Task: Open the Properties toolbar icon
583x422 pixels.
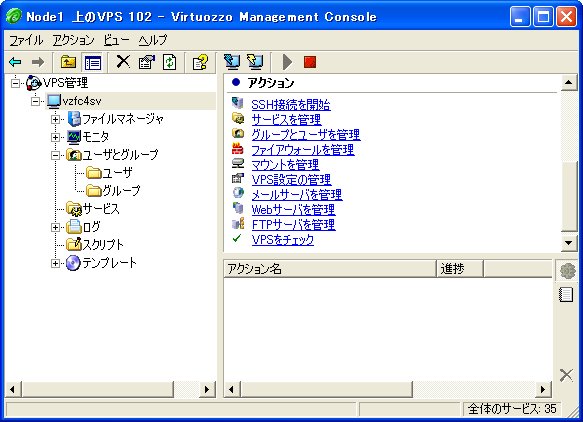Action: tap(146, 62)
